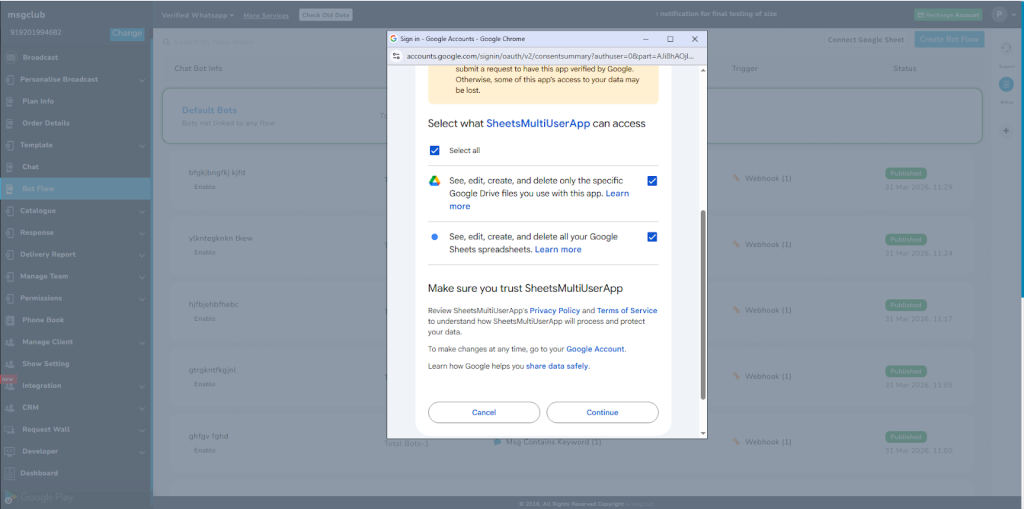Viewport: 1024px width, 509px height.
Task: Click the profile avatar icon at top right
Action: [999, 14]
